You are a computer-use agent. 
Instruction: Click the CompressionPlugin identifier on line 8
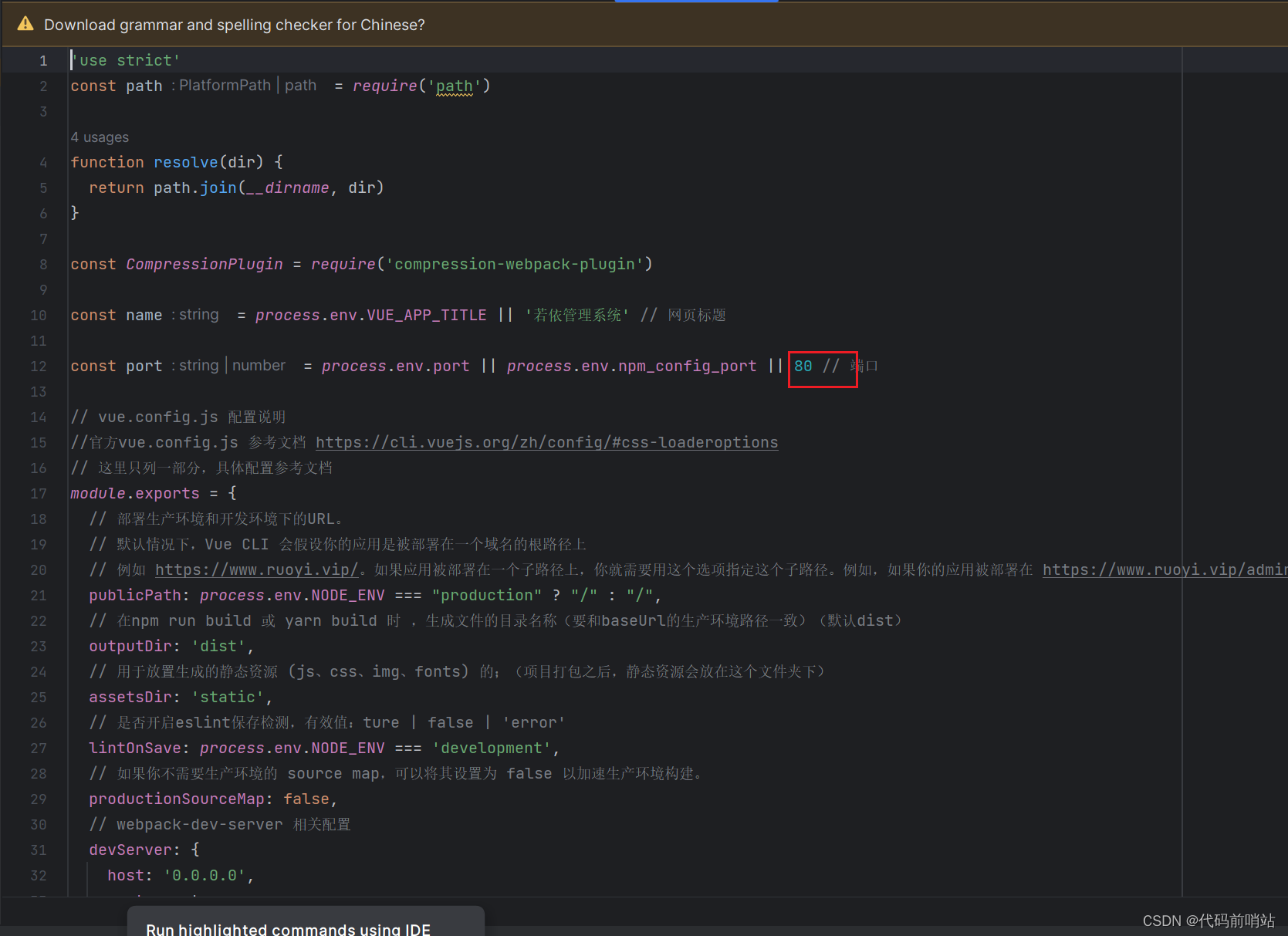[205, 264]
